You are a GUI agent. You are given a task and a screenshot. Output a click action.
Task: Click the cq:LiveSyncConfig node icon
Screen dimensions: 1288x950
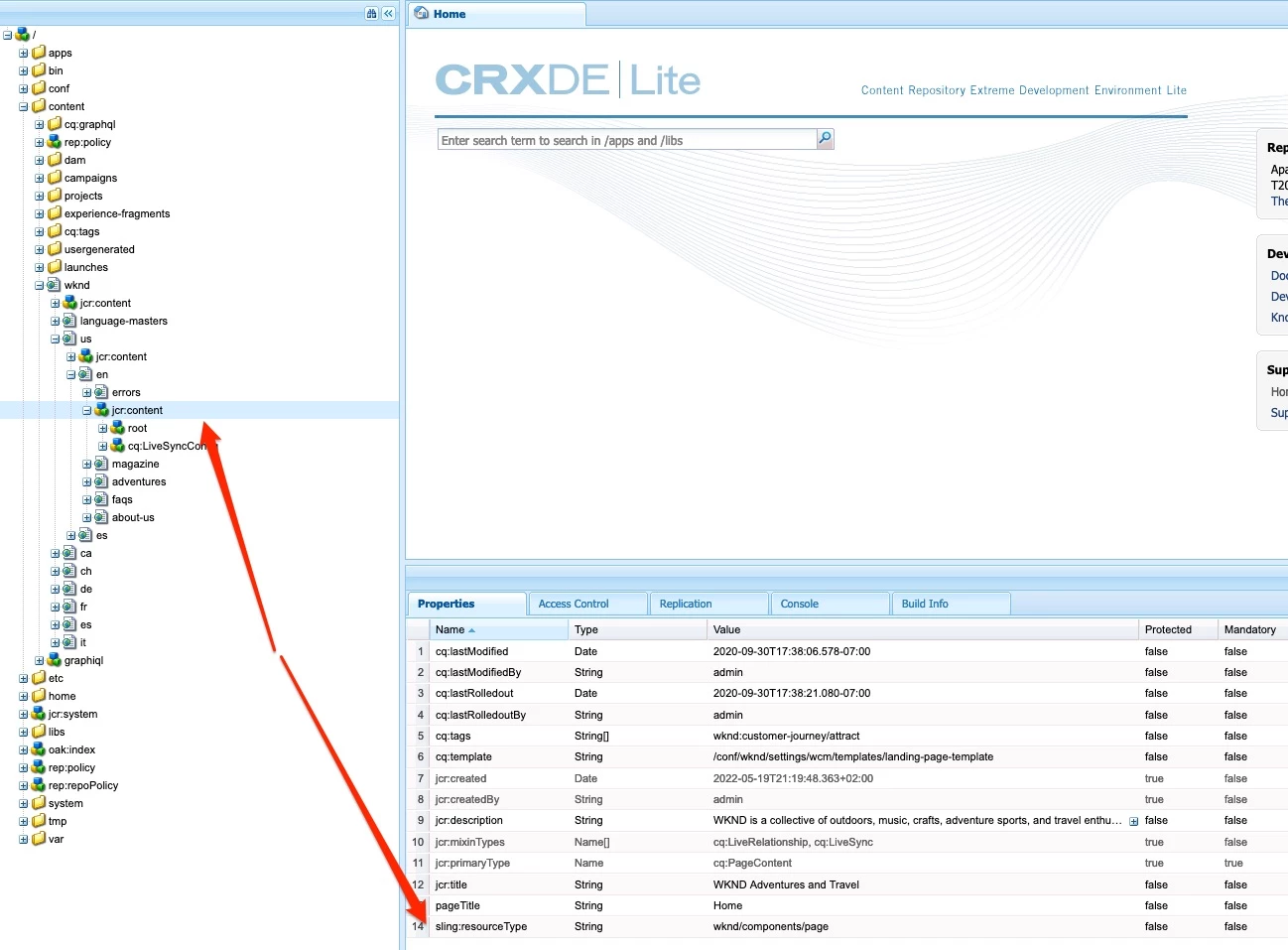(x=118, y=446)
